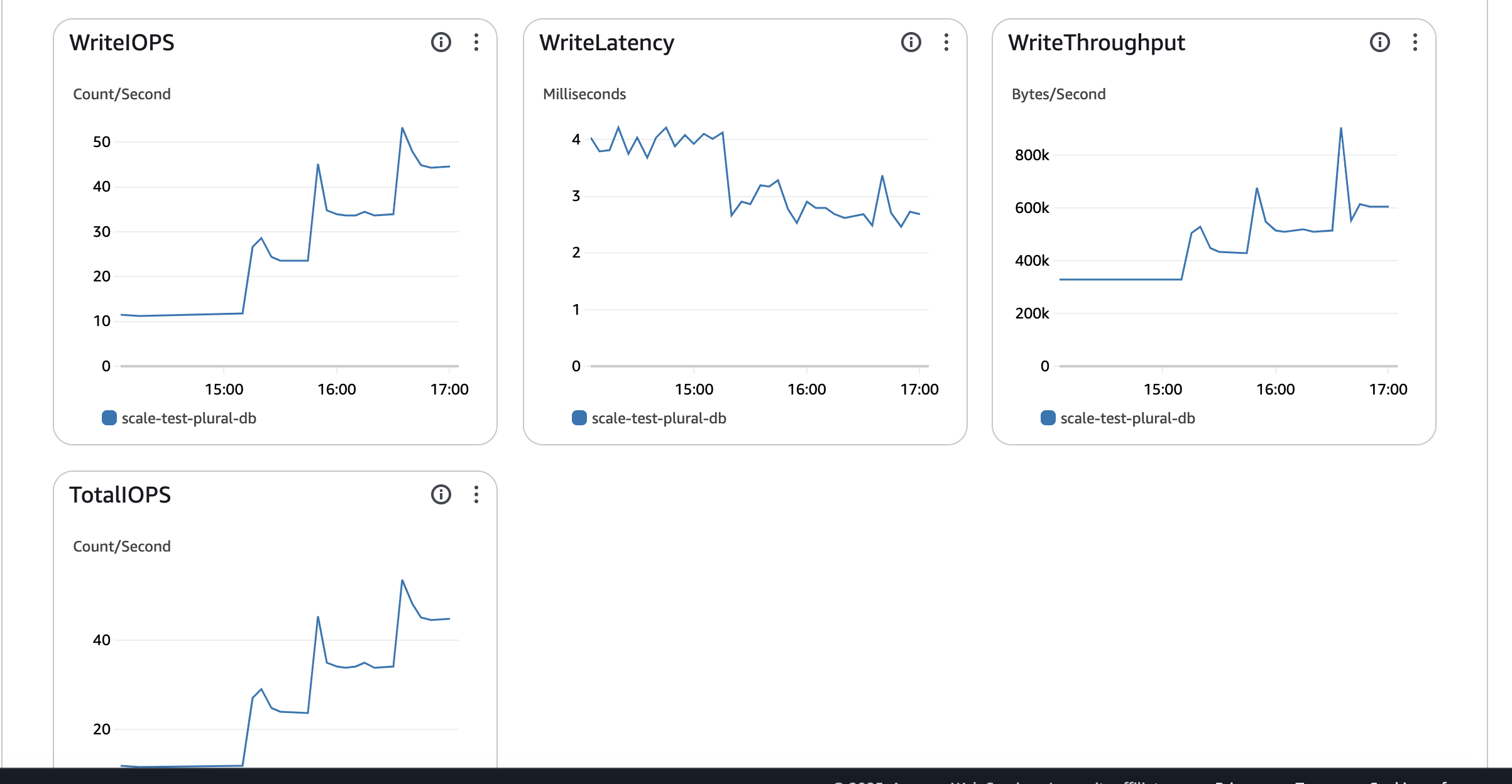Click the 4 y-axis label in WriteLatency
The height and width of the screenshot is (784, 1512).
coord(576,139)
